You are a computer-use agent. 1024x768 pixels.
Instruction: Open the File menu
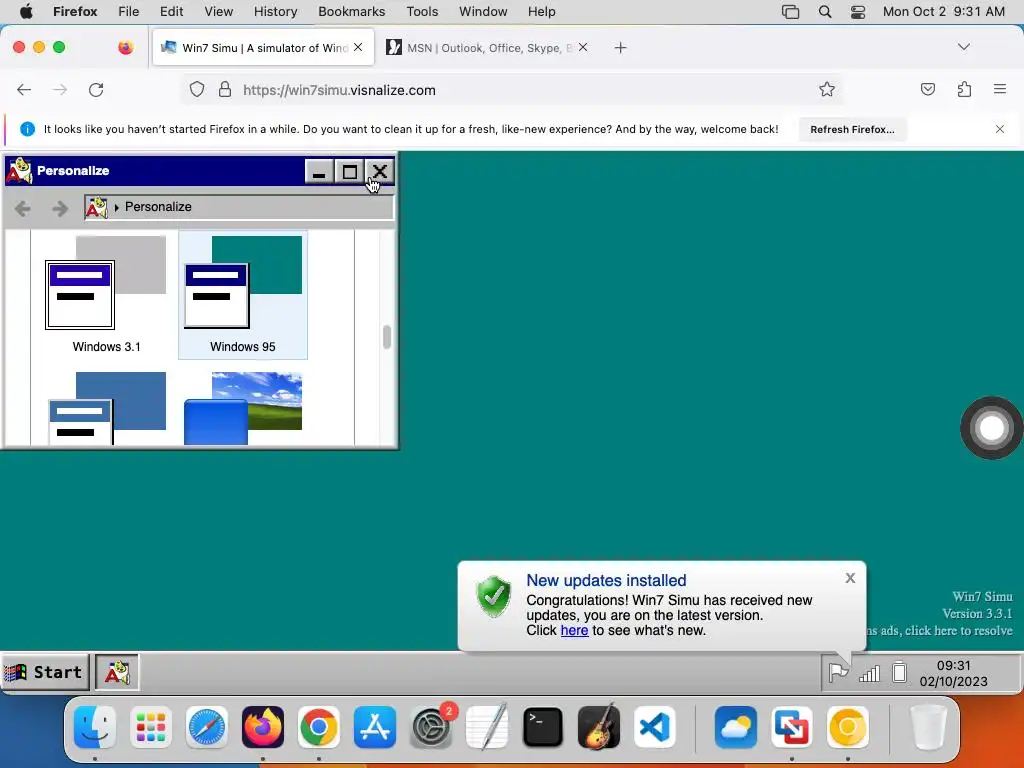[129, 12]
